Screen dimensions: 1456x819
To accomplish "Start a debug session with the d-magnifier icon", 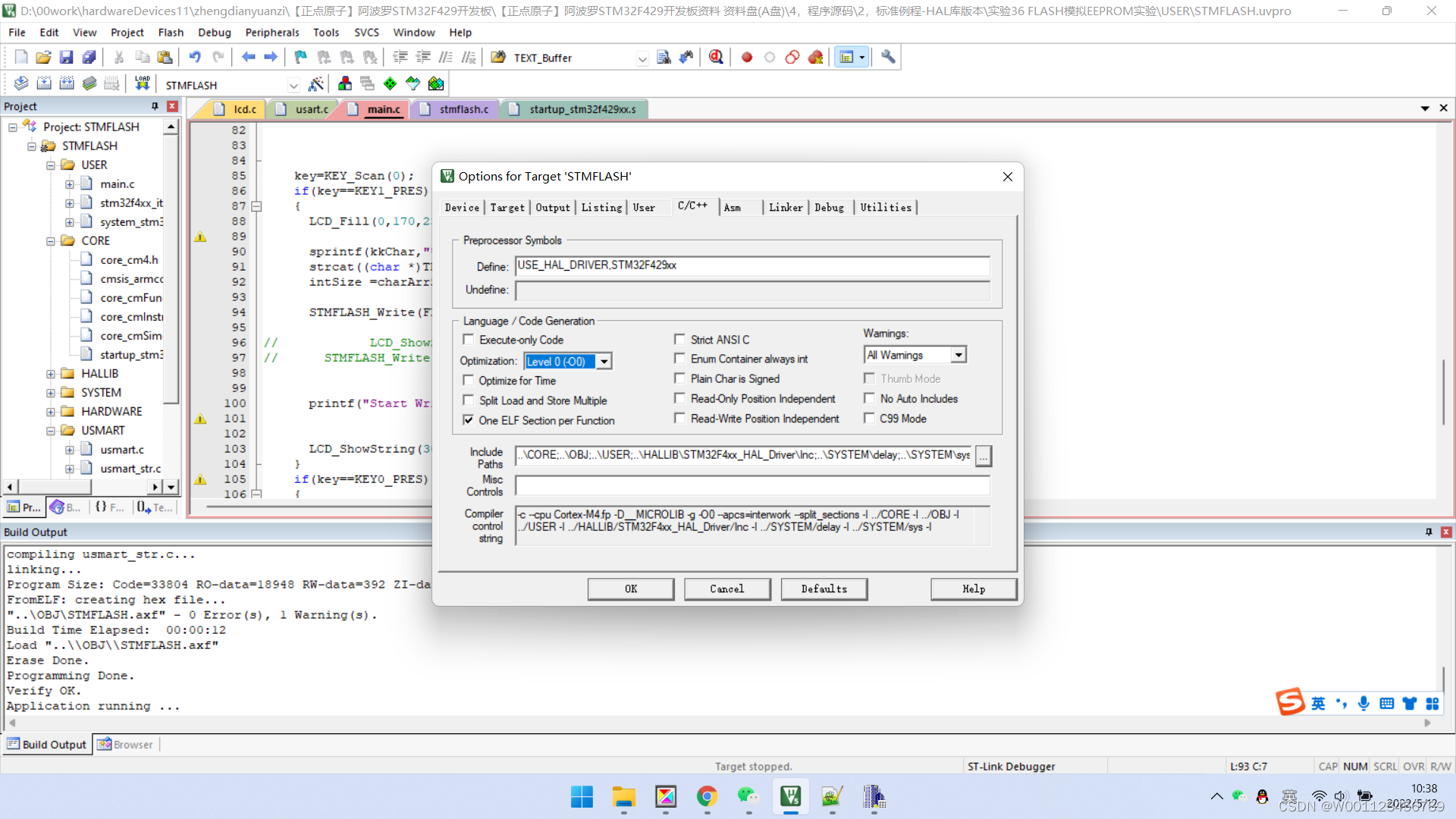I will (x=715, y=56).
